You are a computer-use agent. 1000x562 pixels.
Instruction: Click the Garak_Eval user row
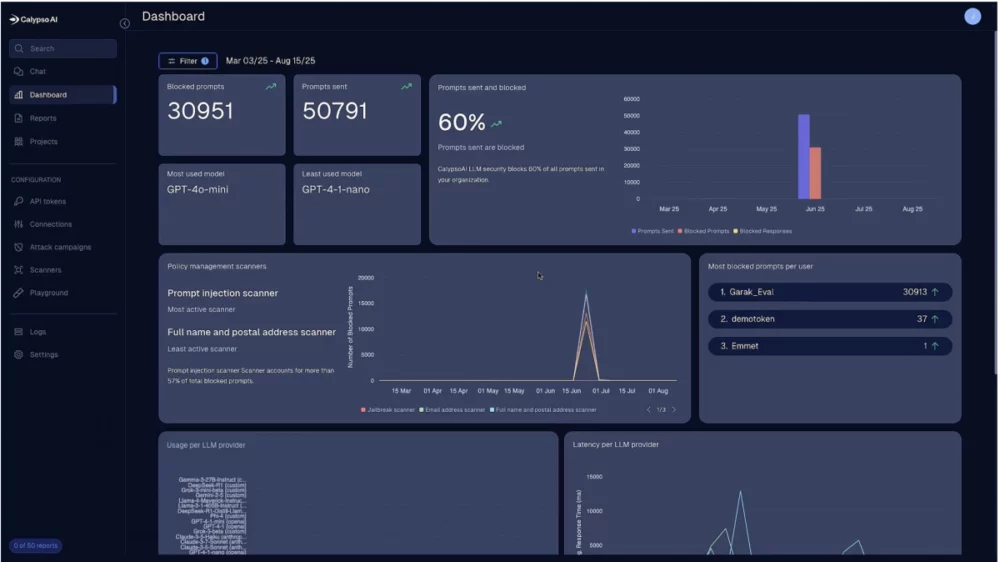[x=829, y=292]
